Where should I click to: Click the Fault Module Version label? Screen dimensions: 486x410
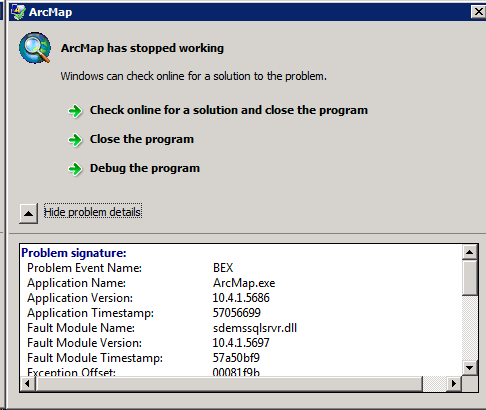coord(84,343)
